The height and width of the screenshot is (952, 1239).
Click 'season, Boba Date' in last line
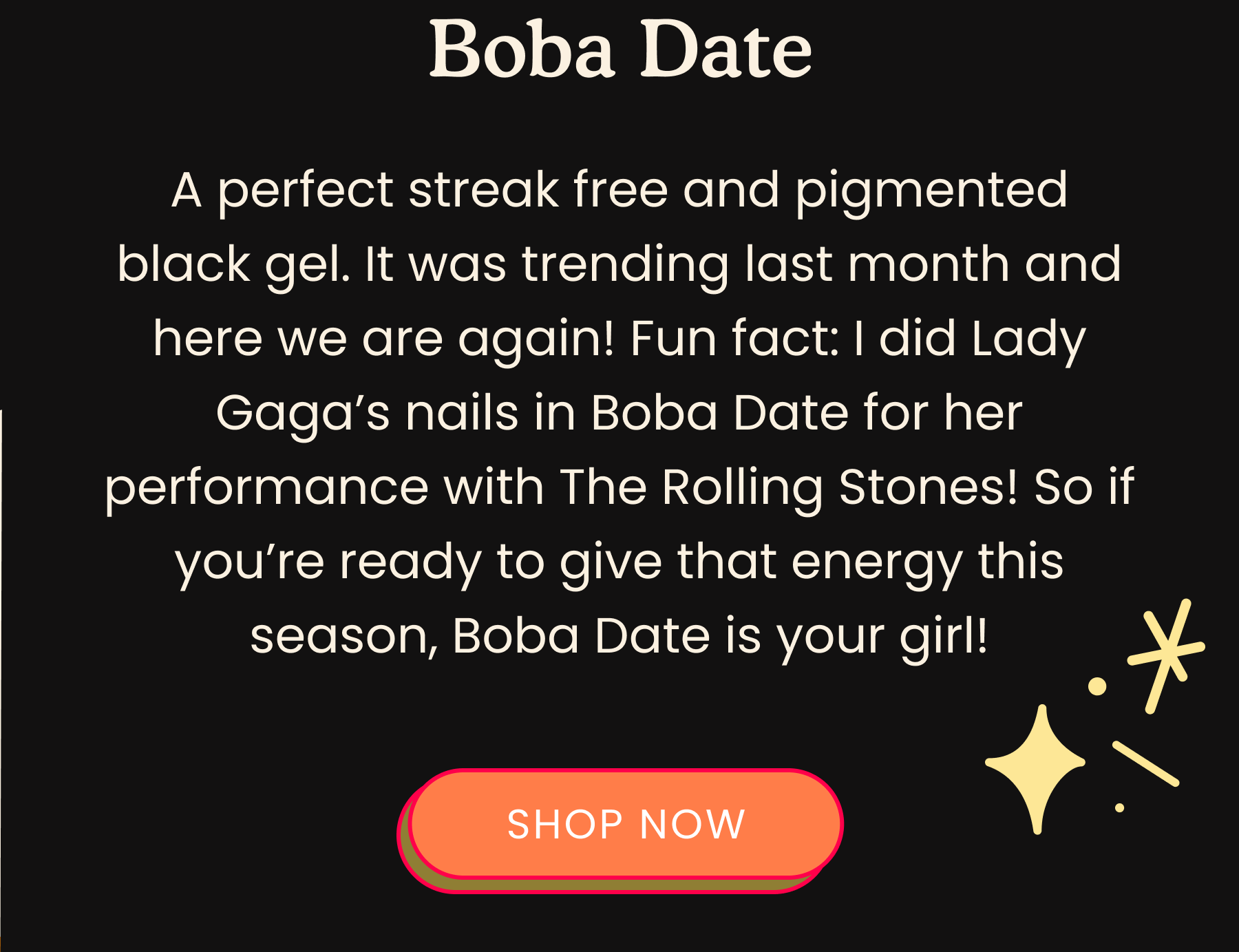point(480,637)
